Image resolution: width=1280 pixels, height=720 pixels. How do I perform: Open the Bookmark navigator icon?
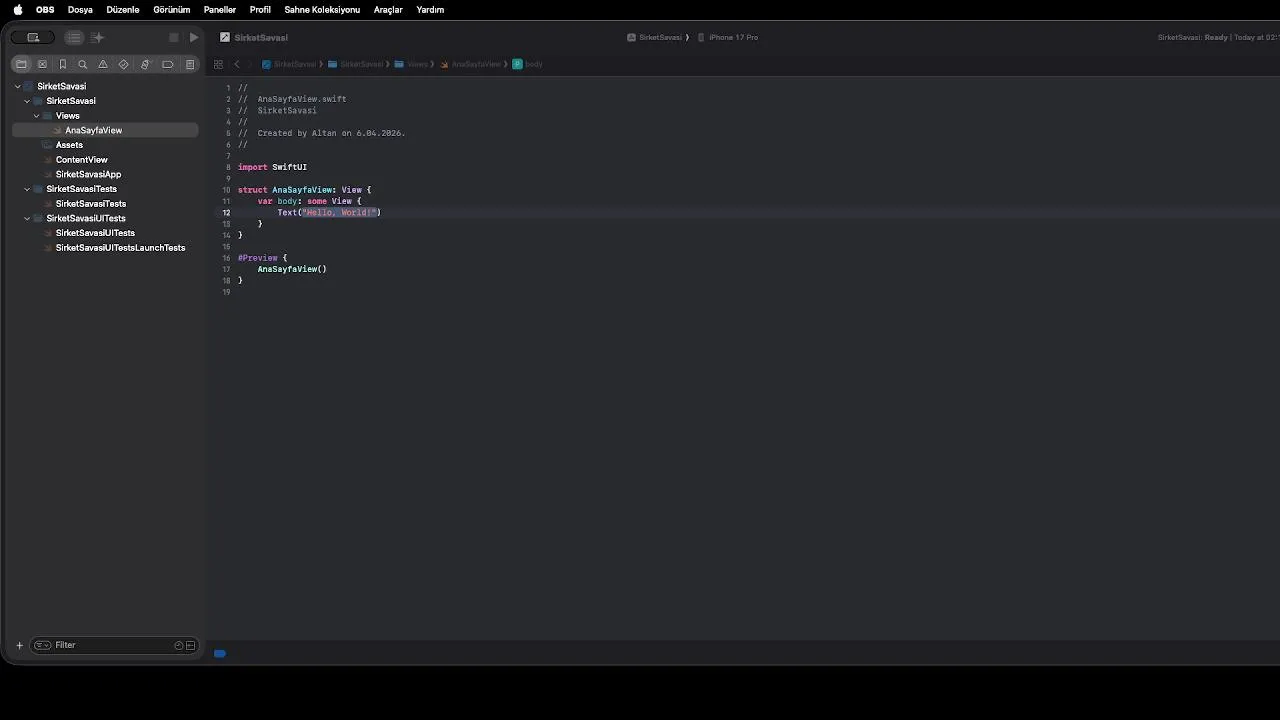click(x=62, y=64)
